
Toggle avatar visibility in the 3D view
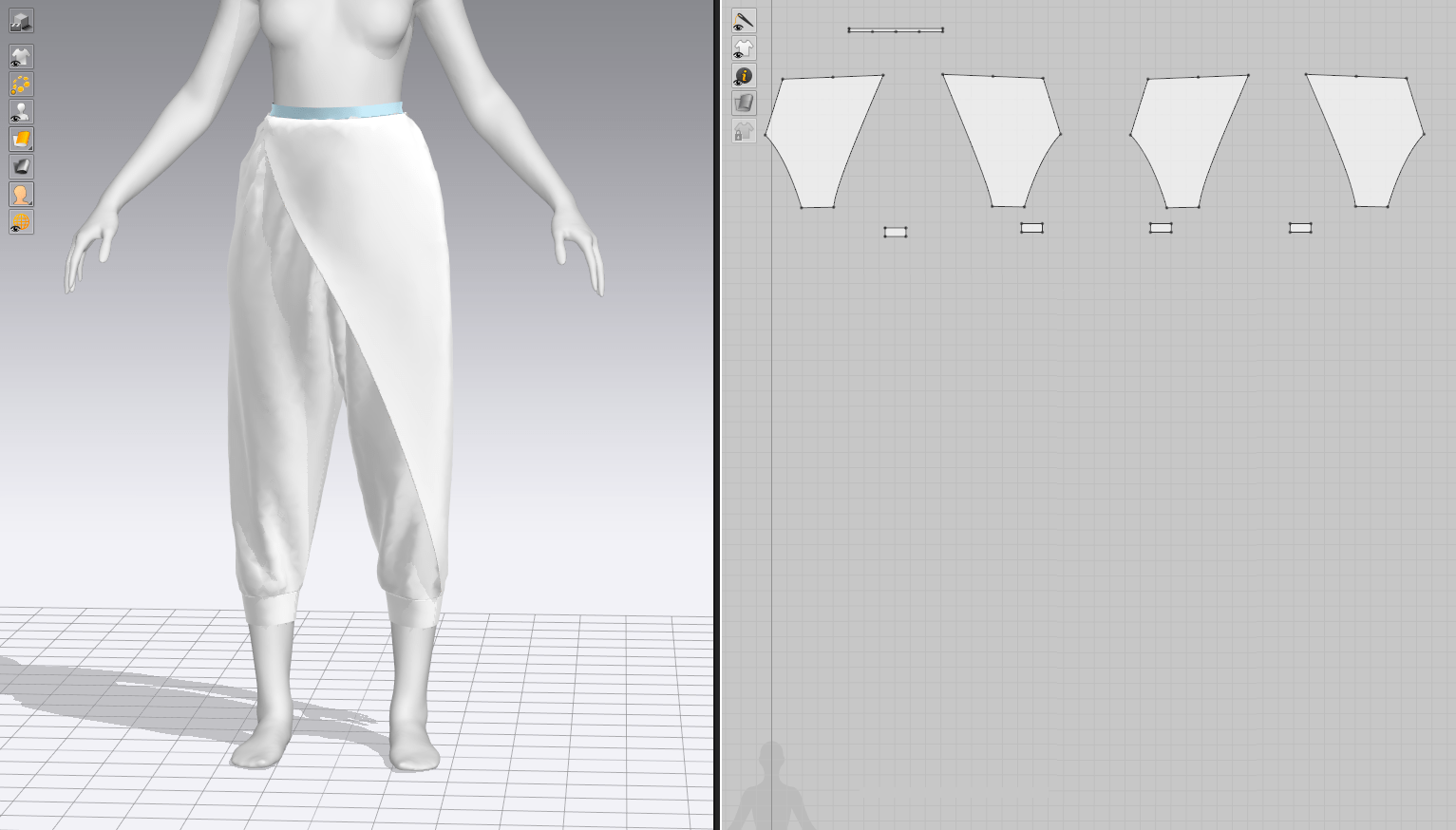pos(21,112)
